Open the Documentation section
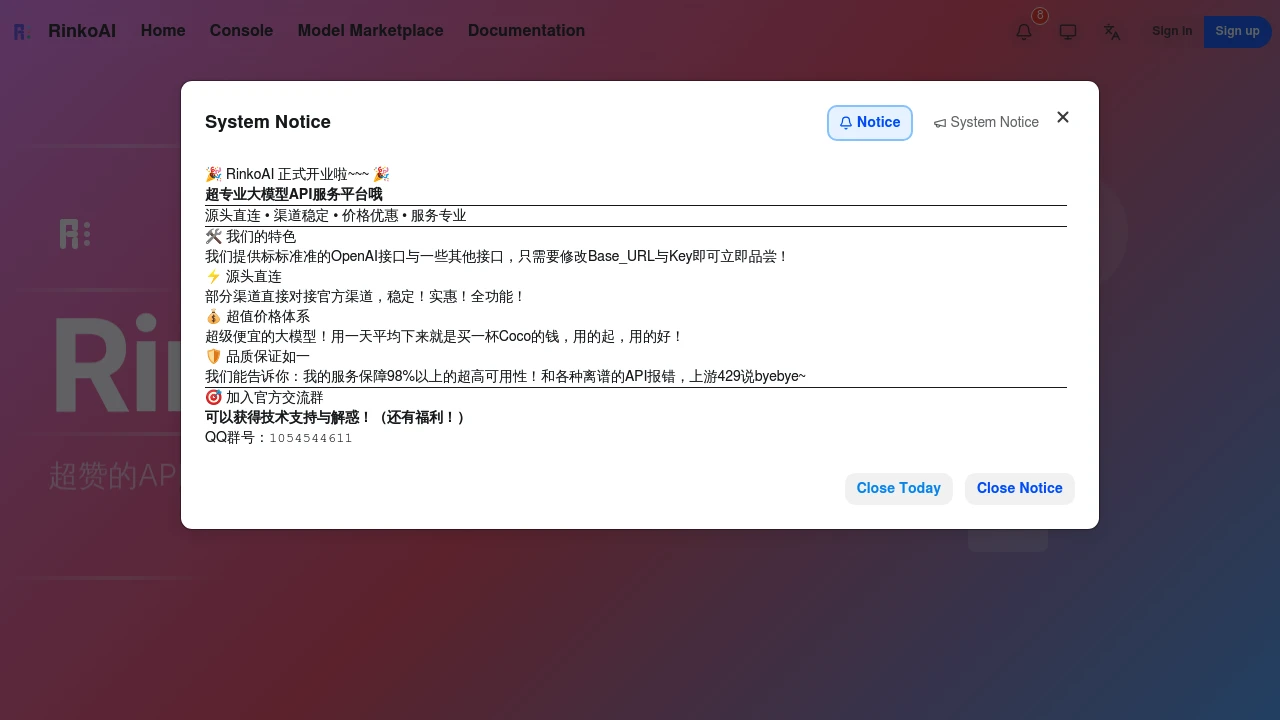This screenshot has width=1280, height=720. pos(527,31)
